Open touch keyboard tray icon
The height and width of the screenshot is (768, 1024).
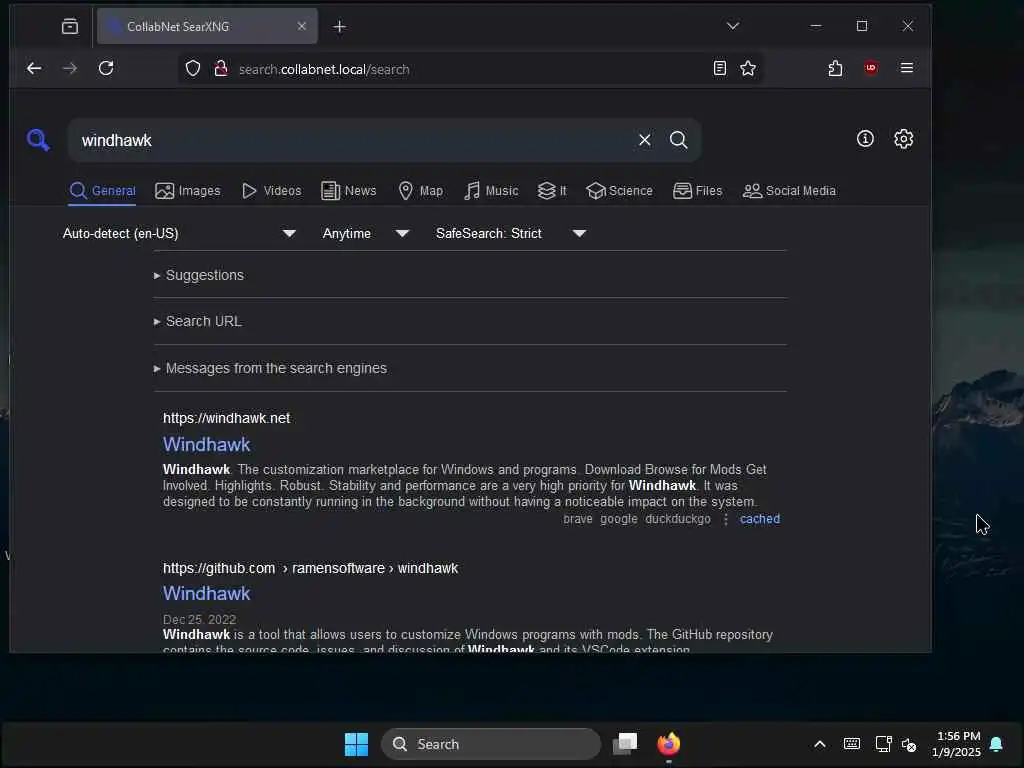tap(852, 744)
